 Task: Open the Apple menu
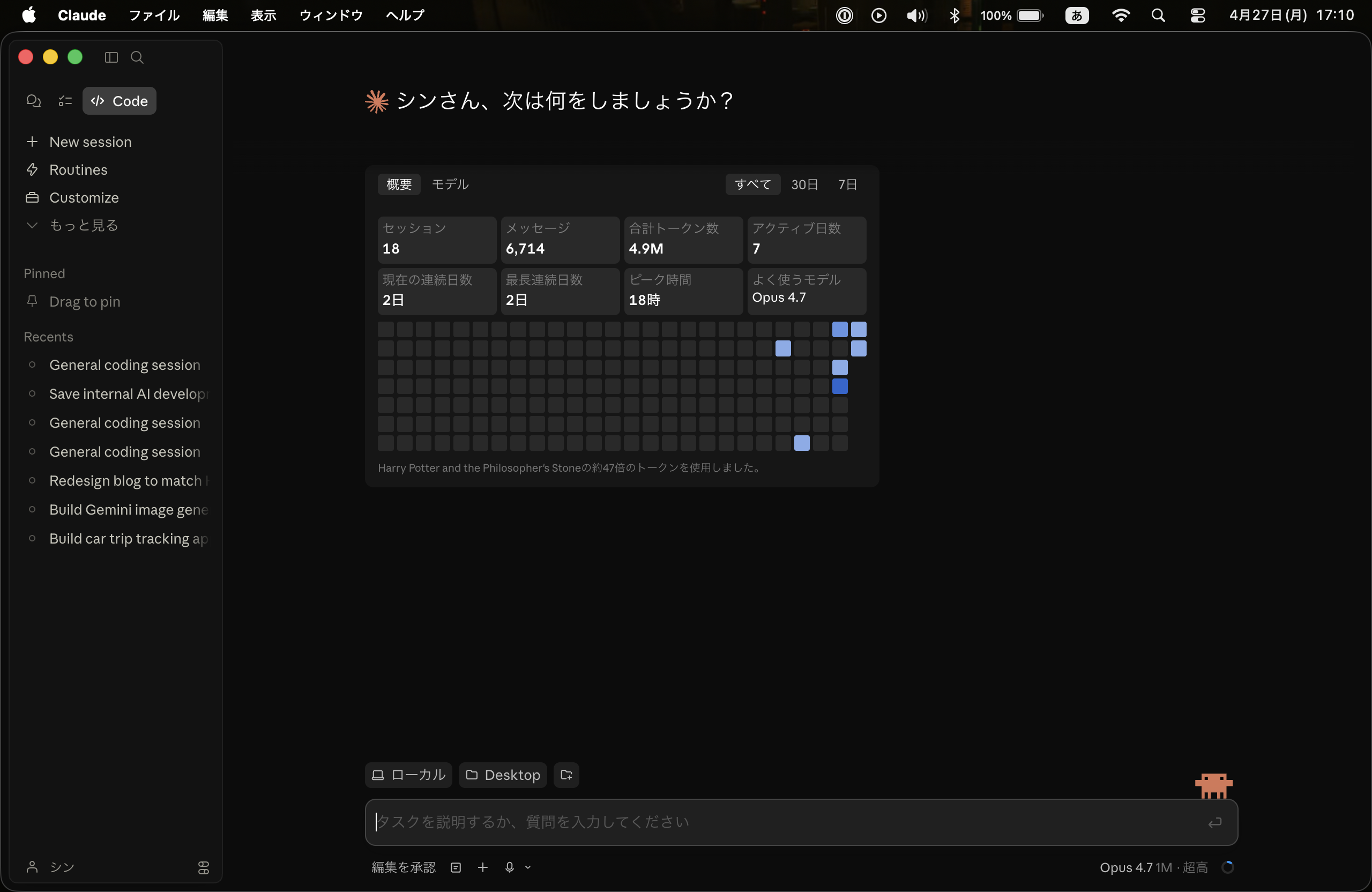click(29, 15)
